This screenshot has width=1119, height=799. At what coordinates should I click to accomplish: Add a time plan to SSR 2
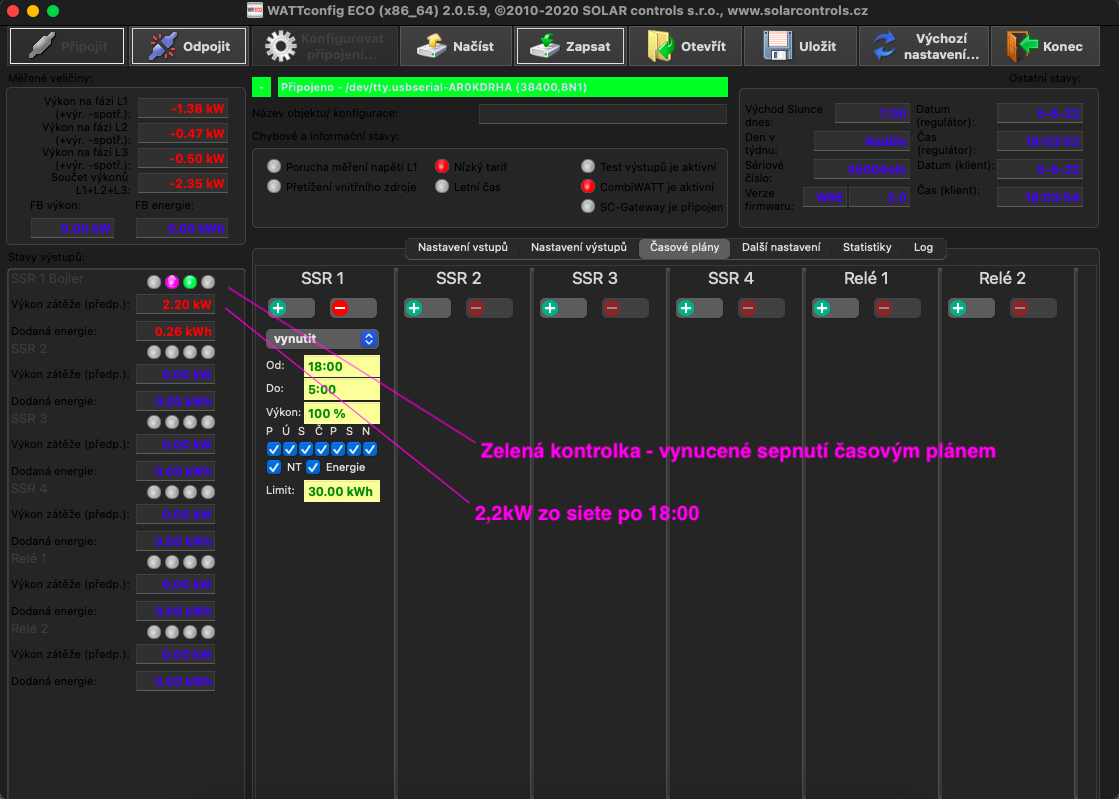[x=414, y=308]
